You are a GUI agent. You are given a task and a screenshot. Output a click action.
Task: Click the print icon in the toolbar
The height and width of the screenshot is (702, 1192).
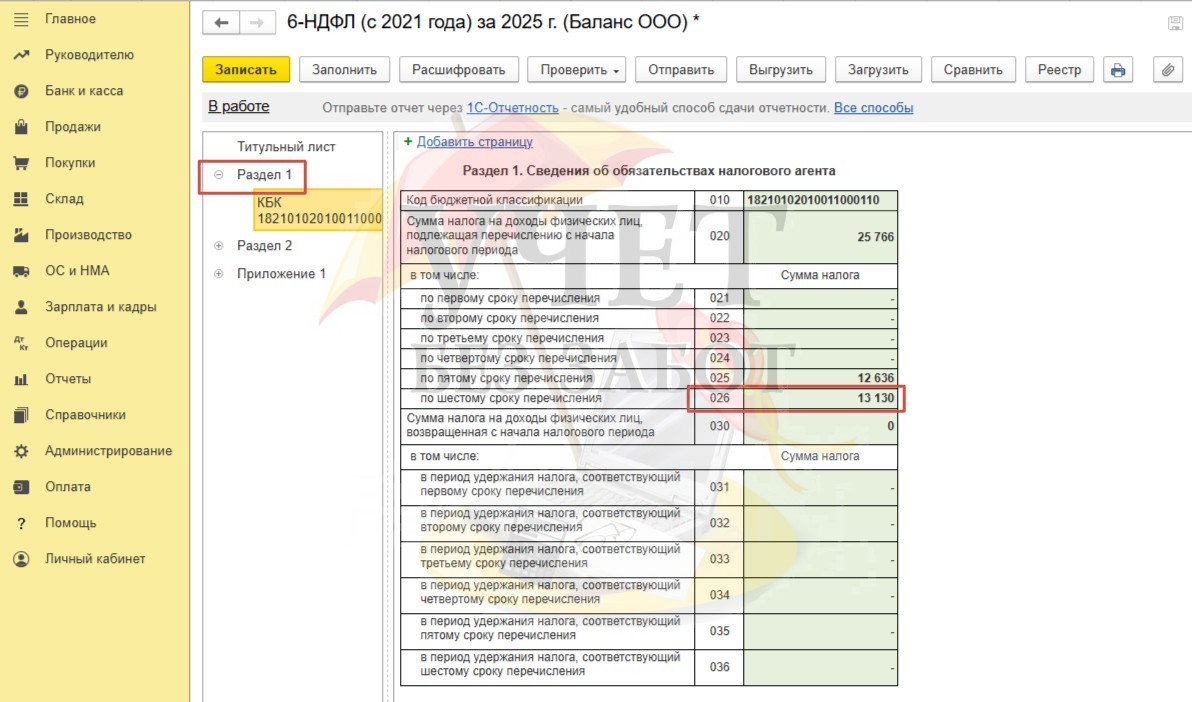1118,70
